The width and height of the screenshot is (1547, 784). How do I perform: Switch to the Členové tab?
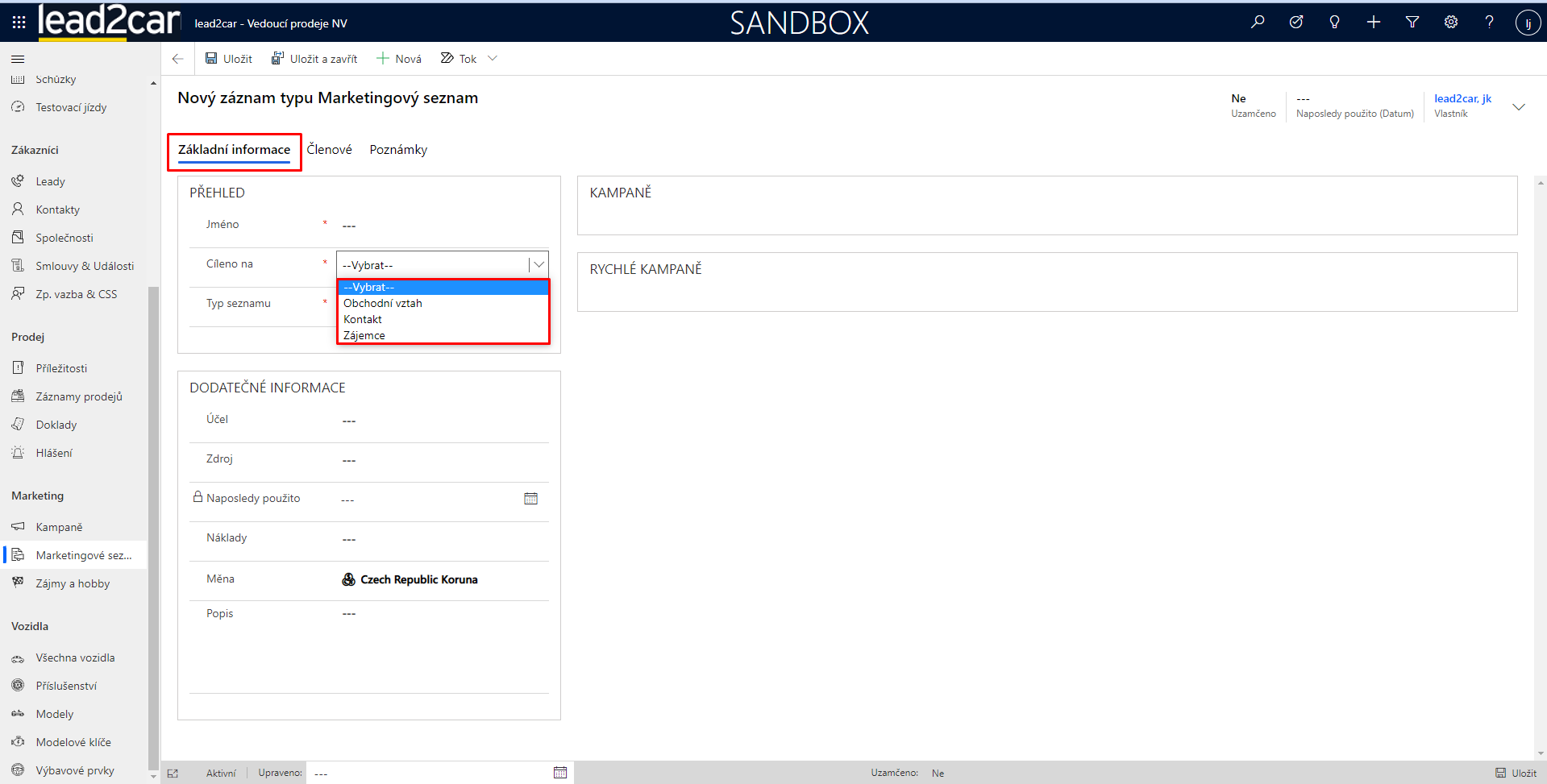coord(329,150)
